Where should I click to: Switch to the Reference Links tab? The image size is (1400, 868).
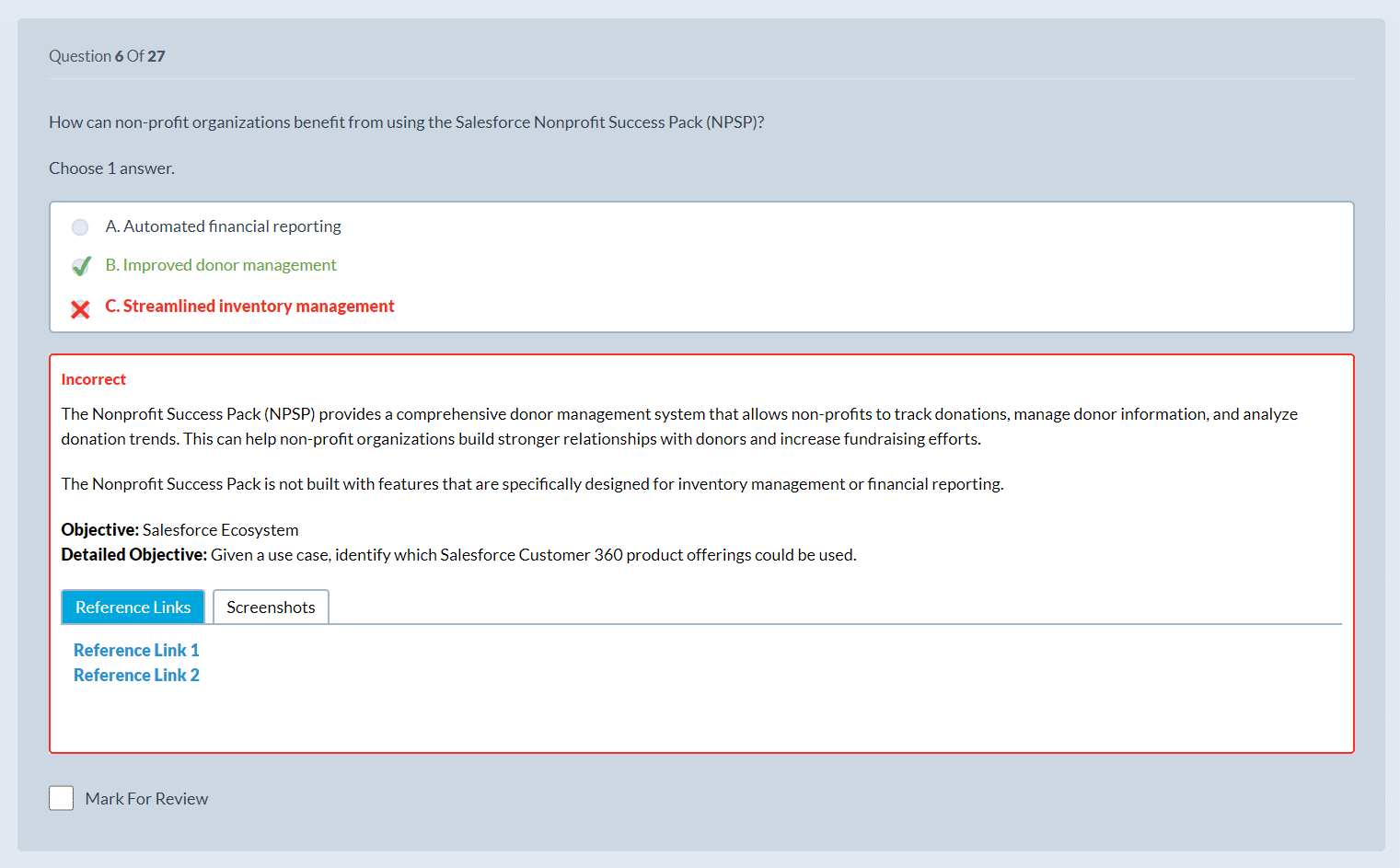(133, 608)
